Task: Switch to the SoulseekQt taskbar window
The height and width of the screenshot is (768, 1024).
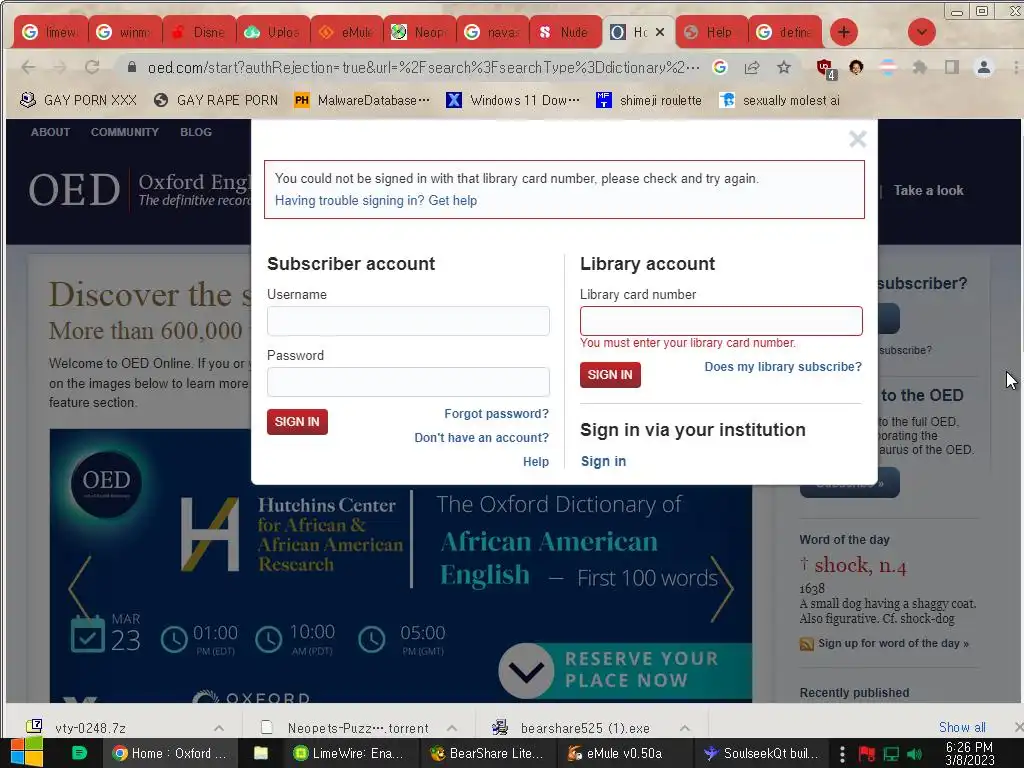Action: tap(761, 753)
